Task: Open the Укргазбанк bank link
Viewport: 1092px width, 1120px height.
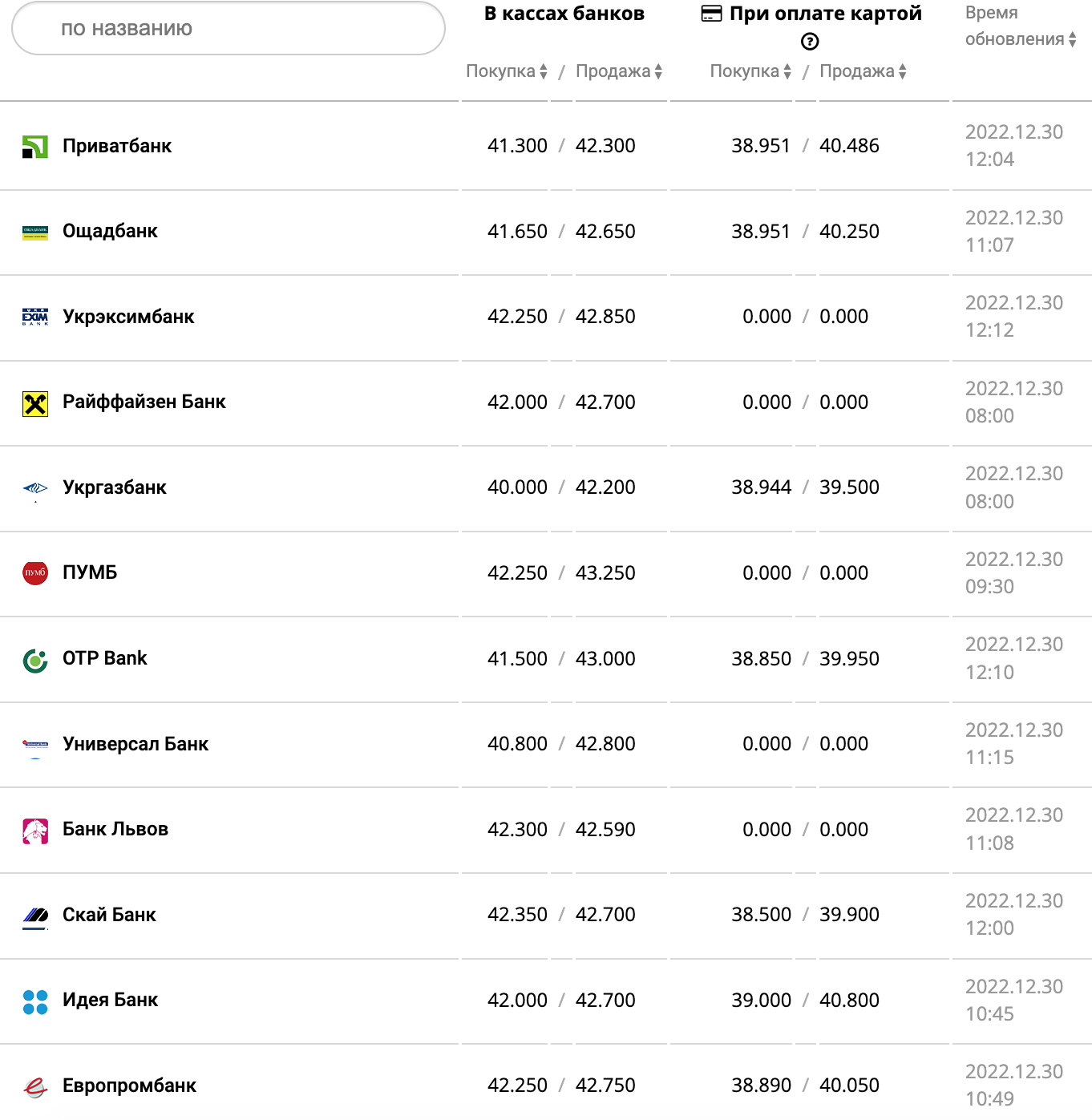Action: point(115,487)
